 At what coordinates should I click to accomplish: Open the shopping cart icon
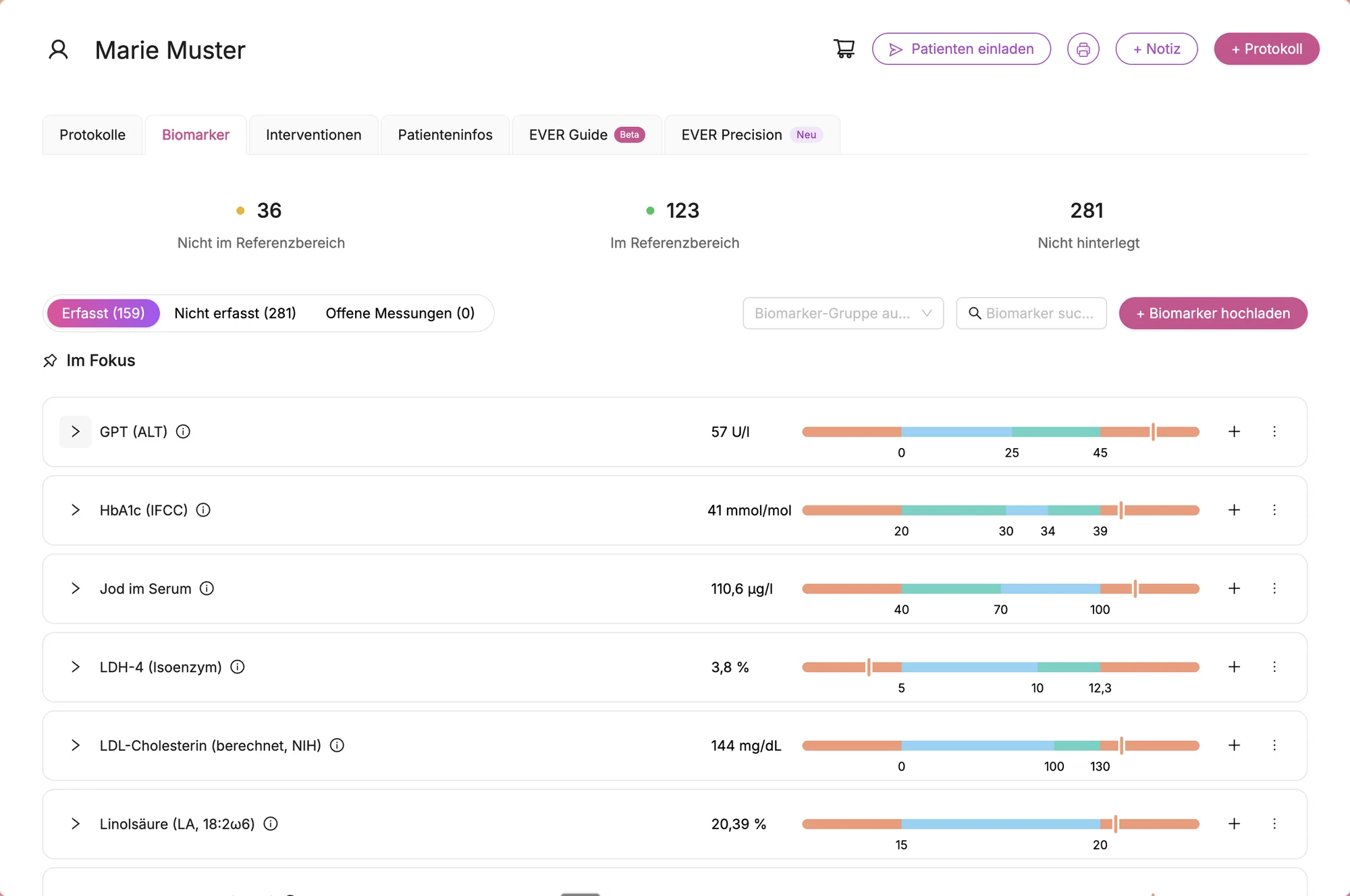pos(844,49)
